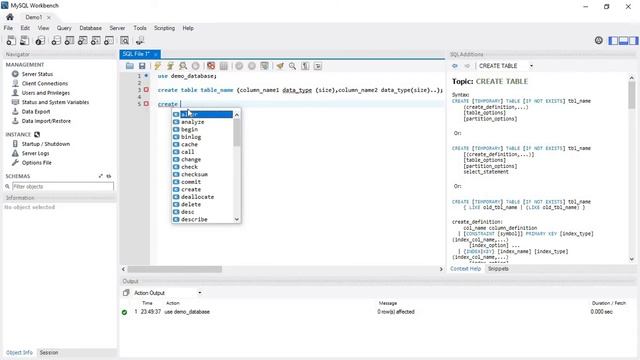Click the create function toolbar icon
640x360 pixels.
(x=109, y=40)
